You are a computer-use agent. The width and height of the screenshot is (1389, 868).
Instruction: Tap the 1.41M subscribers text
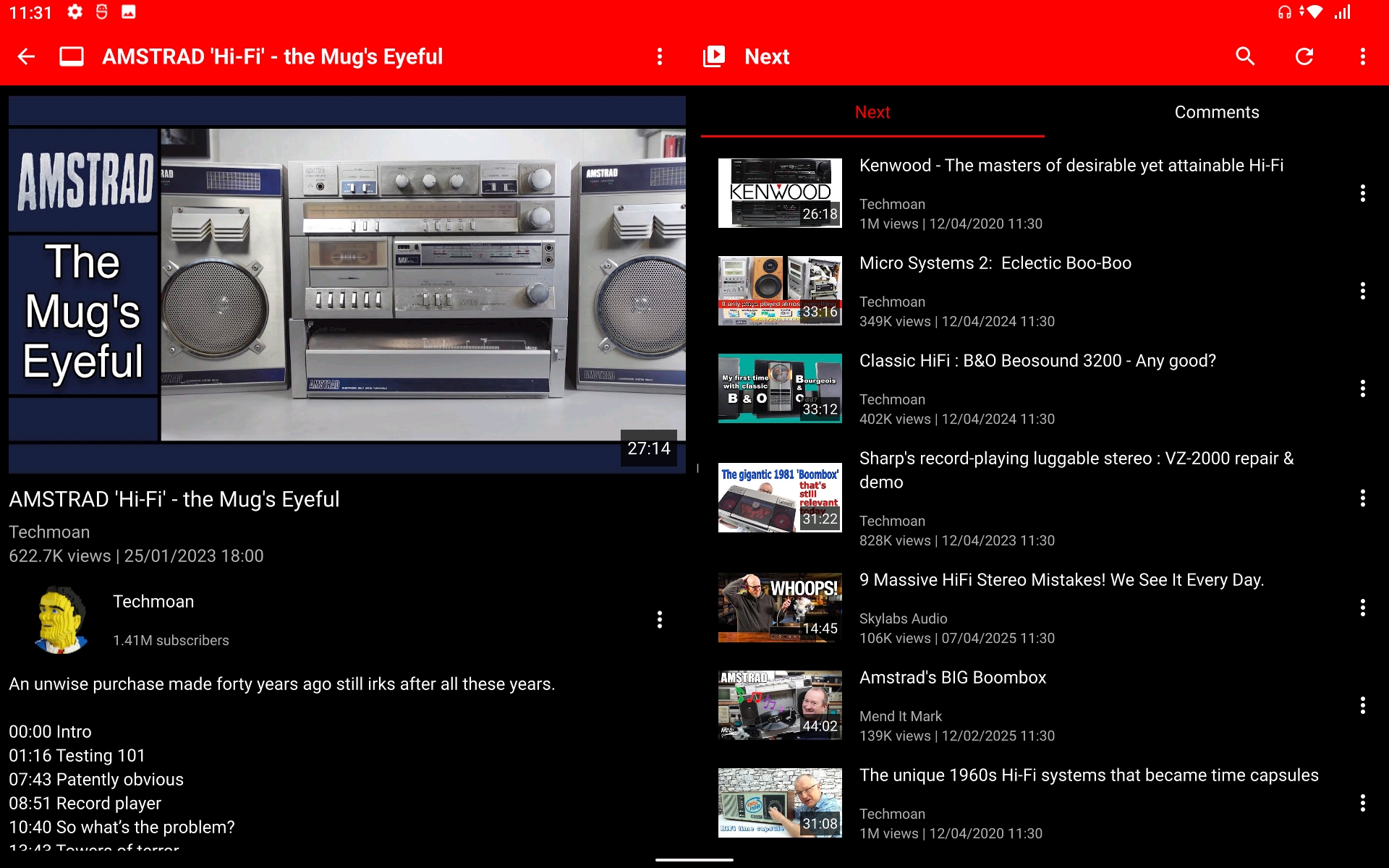171,641
